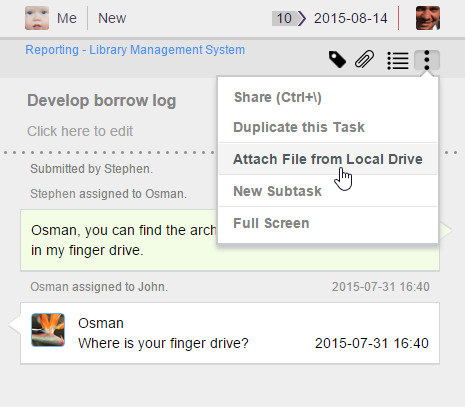The height and width of the screenshot is (407, 465).
Task: Click 'Submitted by Stephen.' log entry
Action: (91, 169)
